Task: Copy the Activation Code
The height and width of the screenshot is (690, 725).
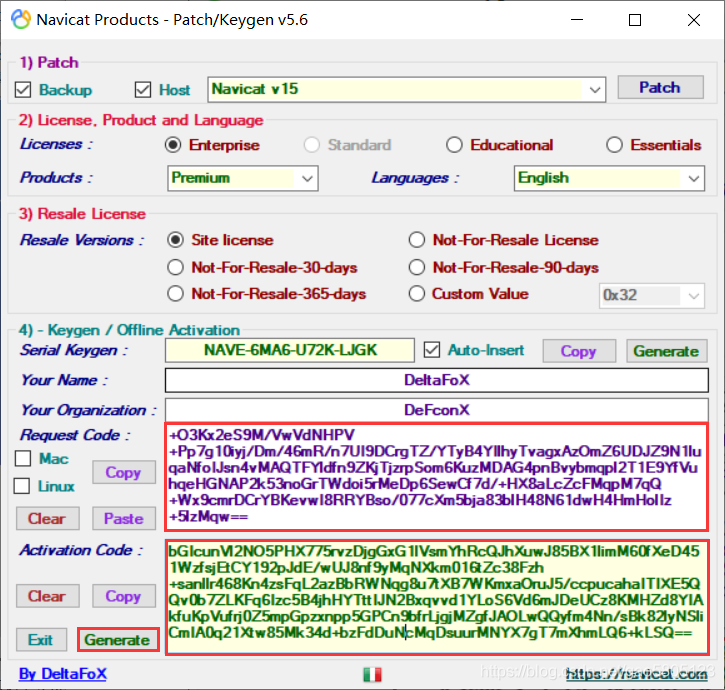Action: [123, 596]
